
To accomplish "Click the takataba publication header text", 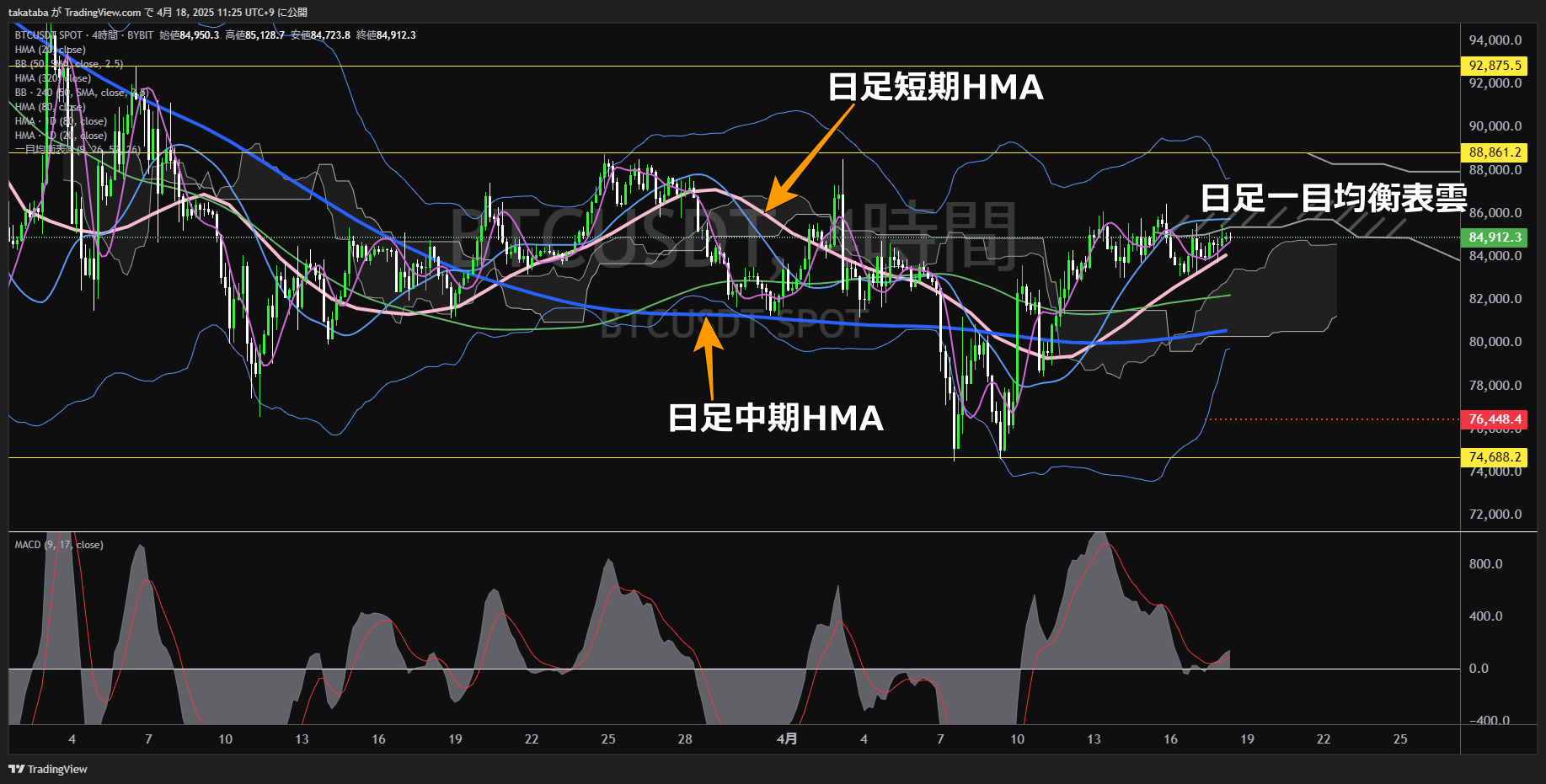I will click(x=158, y=12).
